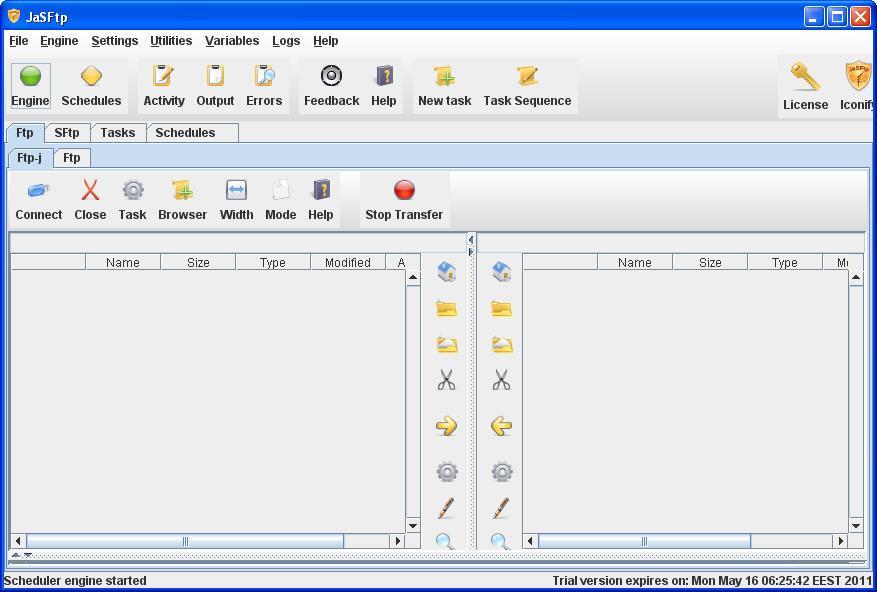Open the File menu

[18, 41]
